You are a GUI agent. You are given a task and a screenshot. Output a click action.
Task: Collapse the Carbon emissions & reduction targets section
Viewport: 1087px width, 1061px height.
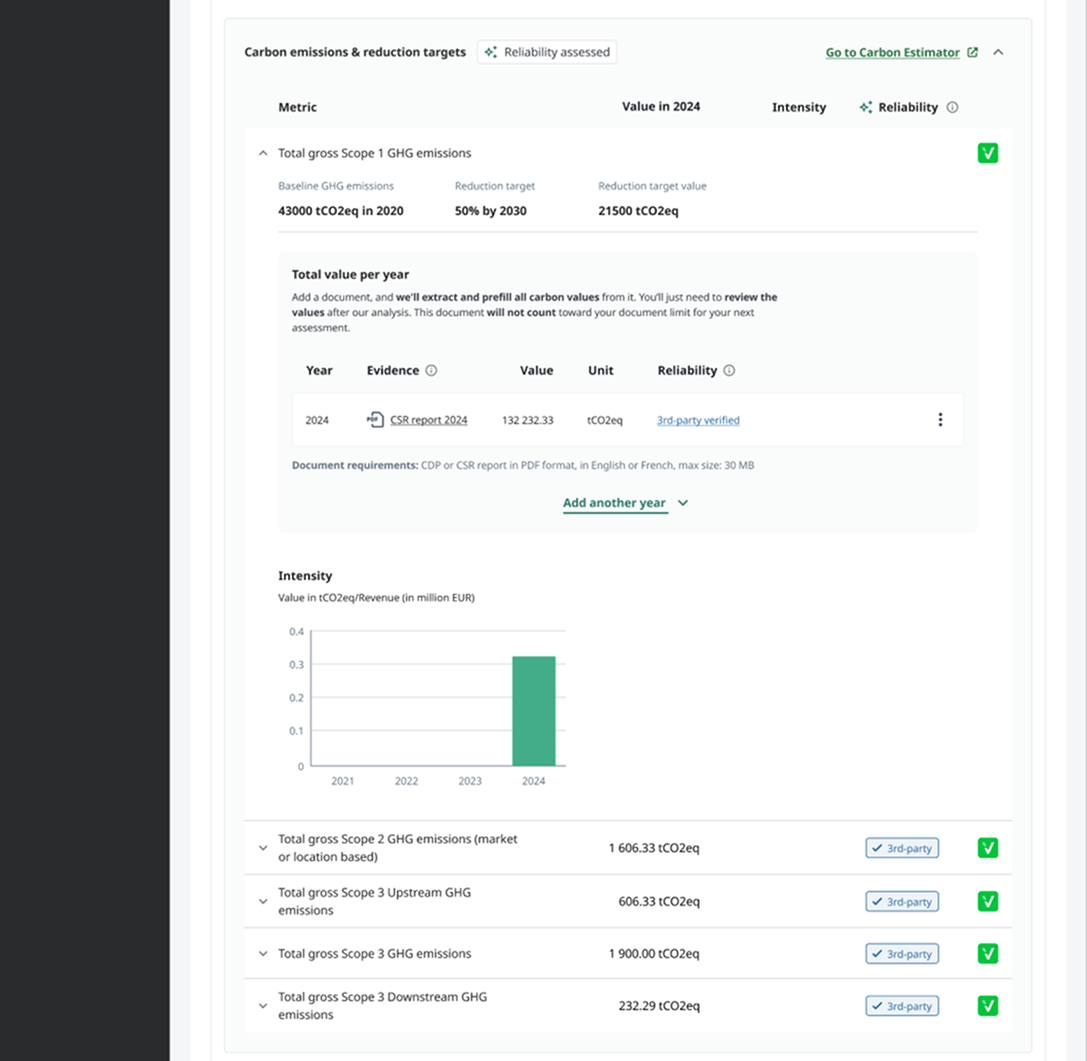coord(998,52)
